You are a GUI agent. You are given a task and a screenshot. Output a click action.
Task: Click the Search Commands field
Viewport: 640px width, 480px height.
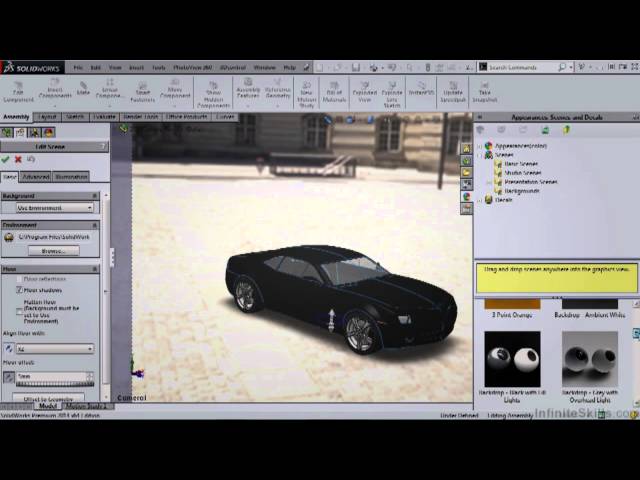click(x=521, y=67)
